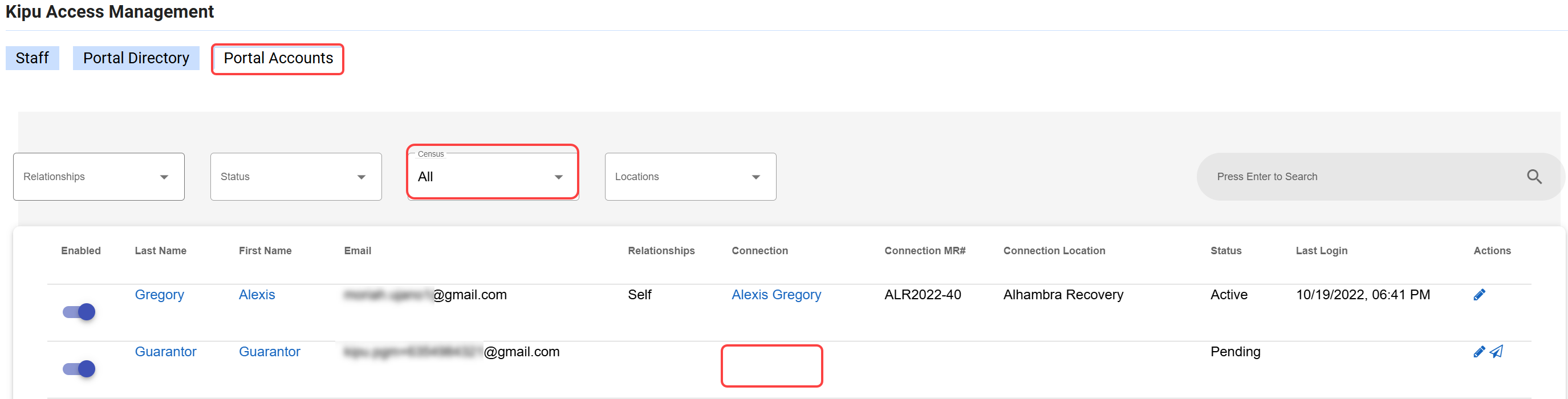1568x399 pixels.
Task: Toggle Enabled switch for Gregory row
Action: click(x=79, y=312)
